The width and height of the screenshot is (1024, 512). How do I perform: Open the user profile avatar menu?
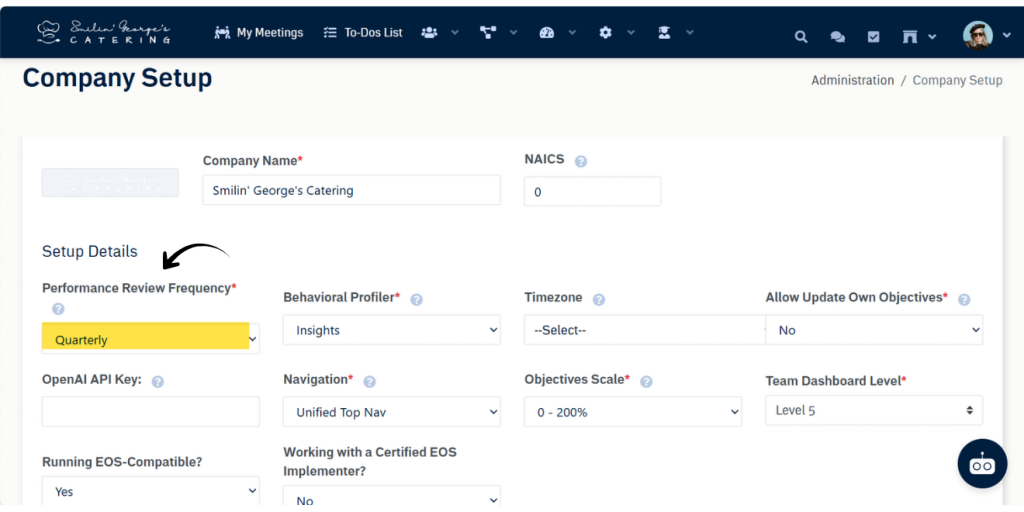click(977, 36)
